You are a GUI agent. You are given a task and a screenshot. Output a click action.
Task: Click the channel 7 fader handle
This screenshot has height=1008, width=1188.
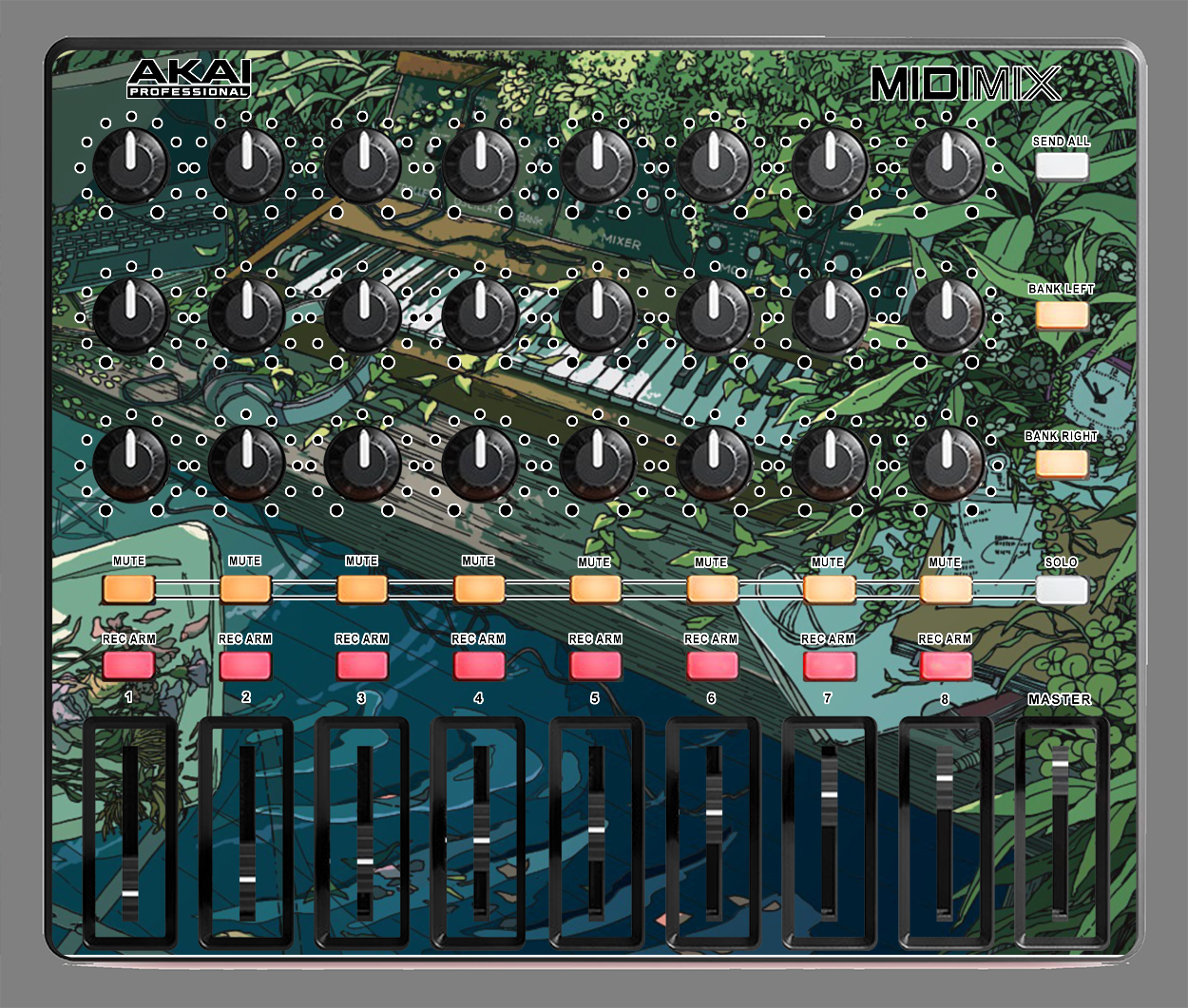[x=830, y=793]
